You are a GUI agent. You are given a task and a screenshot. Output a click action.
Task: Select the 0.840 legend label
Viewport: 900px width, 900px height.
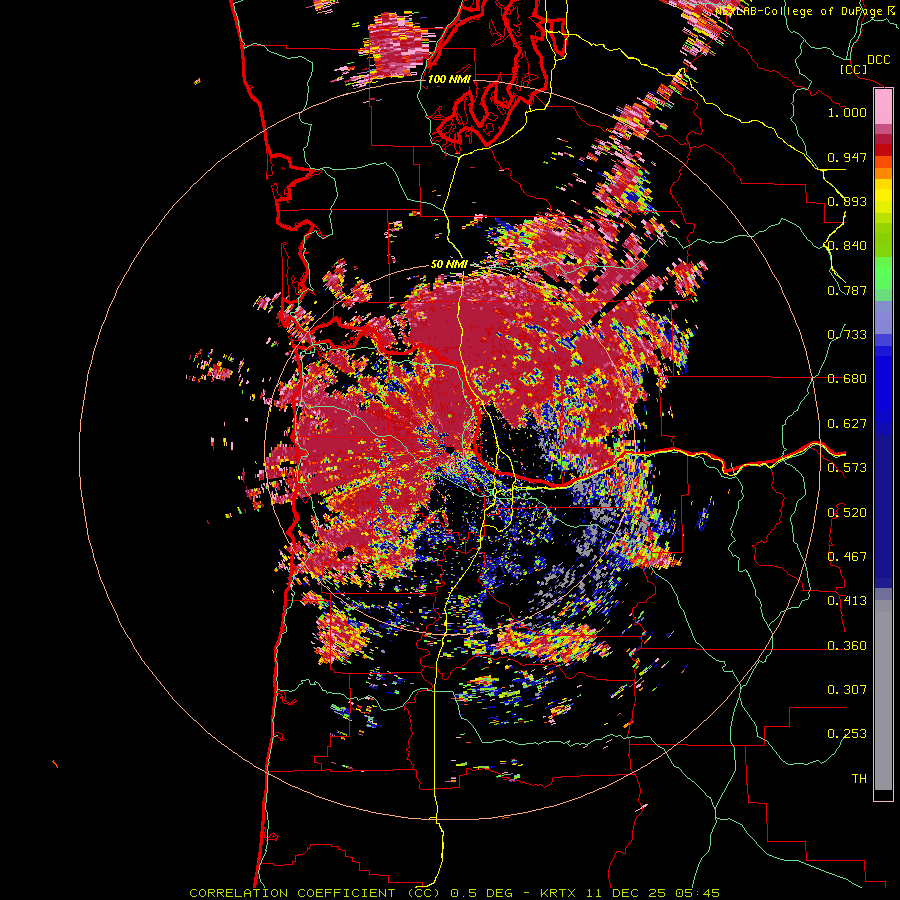847,246
